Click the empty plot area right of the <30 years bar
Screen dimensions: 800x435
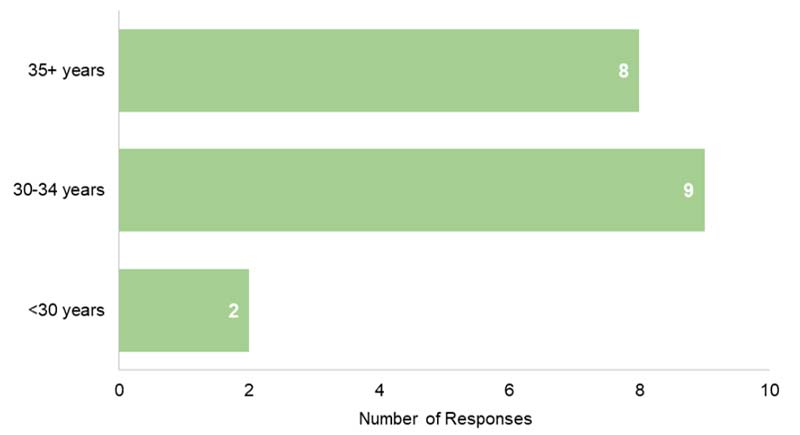coord(500,310)
